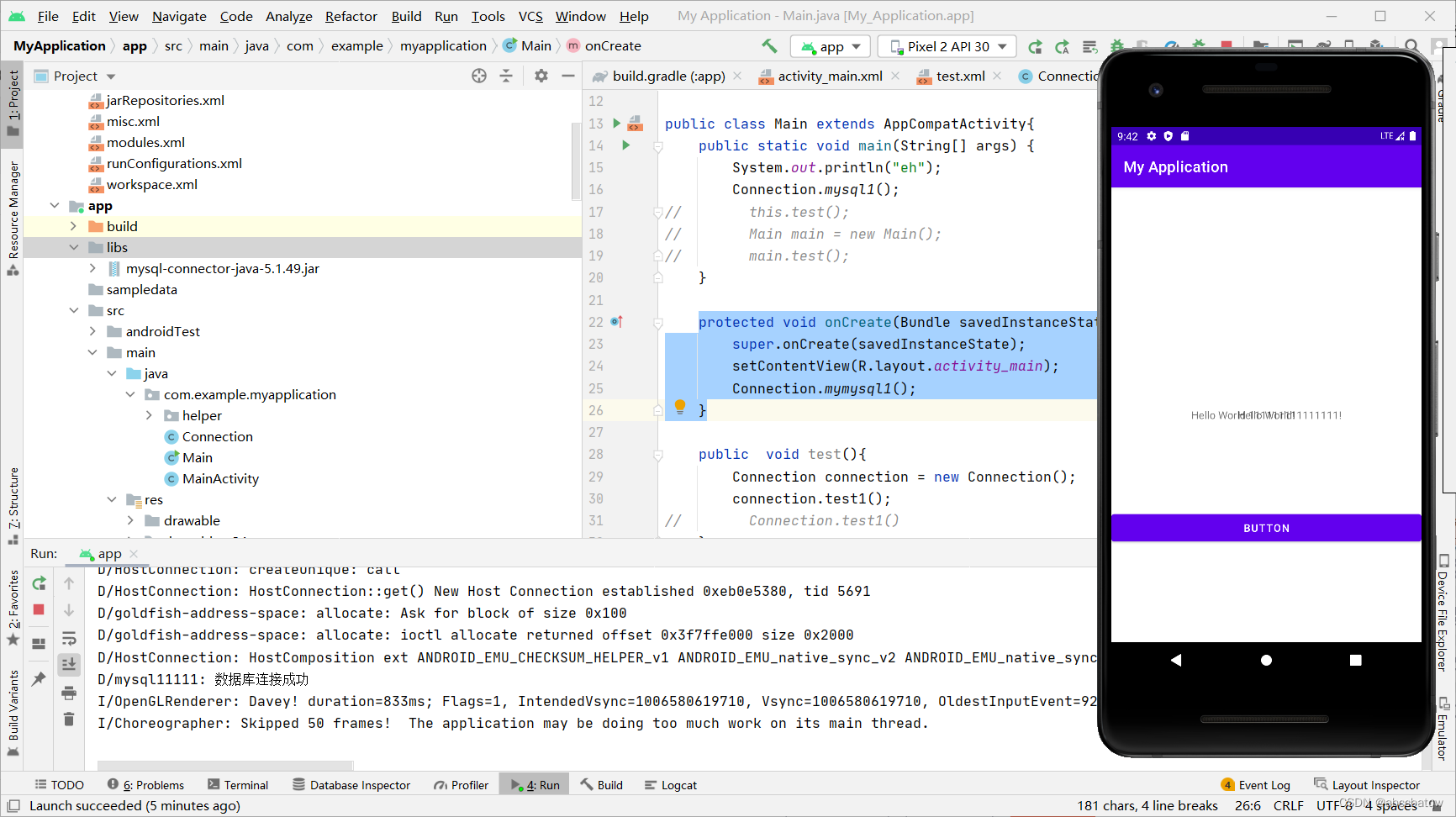
Task: Expand the helper package
Action: (149, 416)
